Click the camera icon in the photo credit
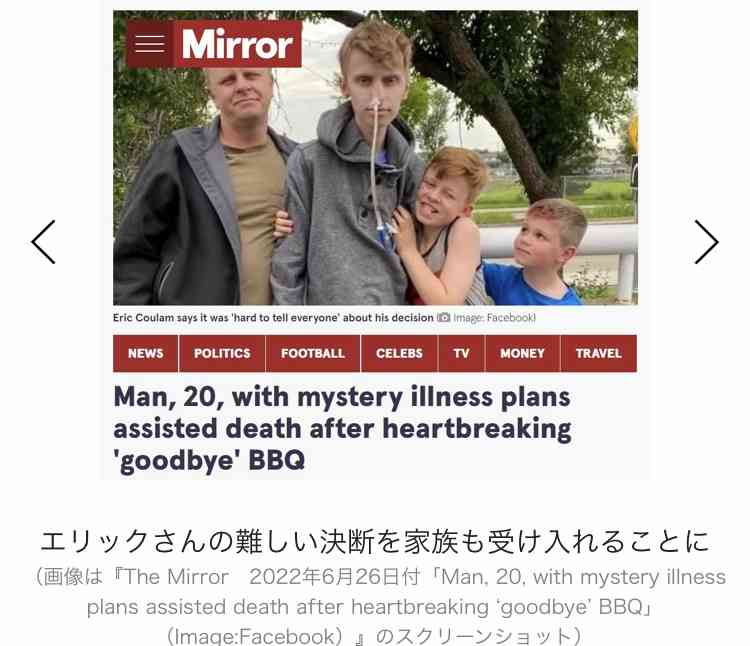The width and height of the screenshot is (750, 646). tap(444, 318)
